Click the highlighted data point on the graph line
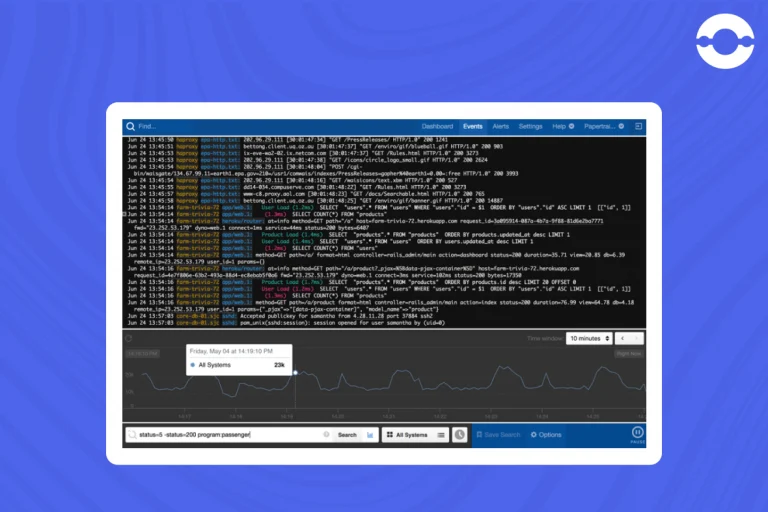Image resolution: width=768 pixels, height=512 pixels. [295, 373]
